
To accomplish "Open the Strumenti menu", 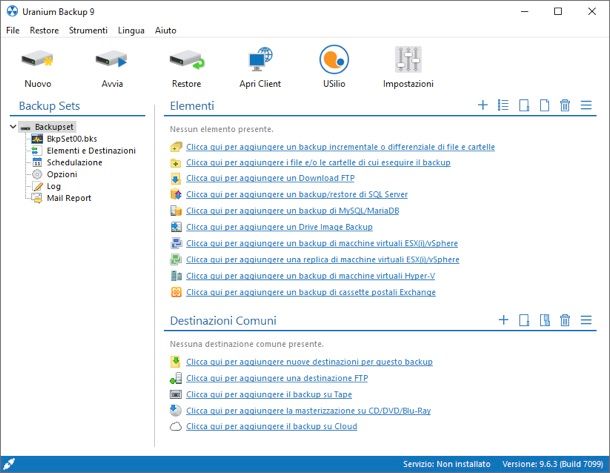I will pyautogui.click(x=88, y=30).
